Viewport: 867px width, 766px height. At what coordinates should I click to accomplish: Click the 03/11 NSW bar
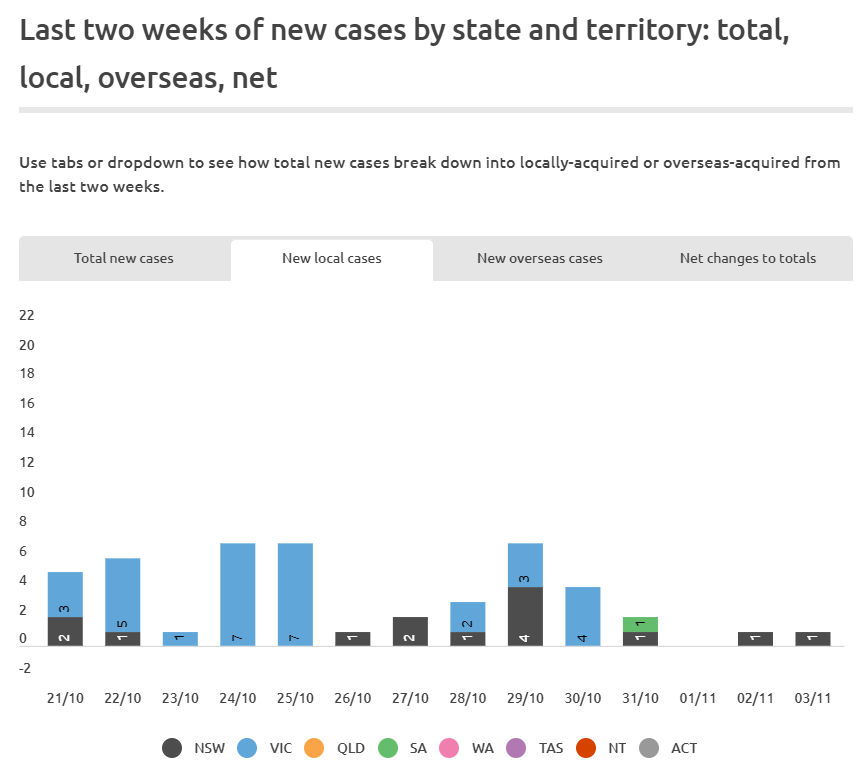(x=813, y=639)
